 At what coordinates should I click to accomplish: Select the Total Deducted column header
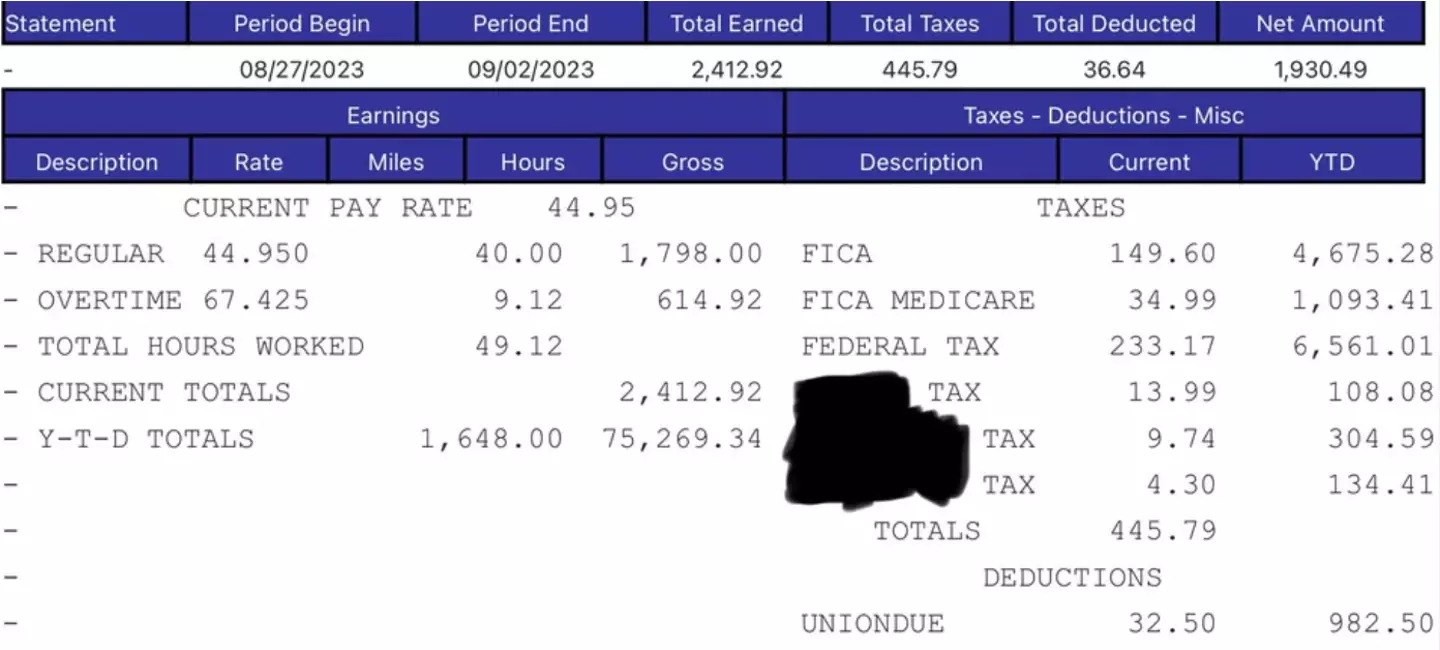1114,23
